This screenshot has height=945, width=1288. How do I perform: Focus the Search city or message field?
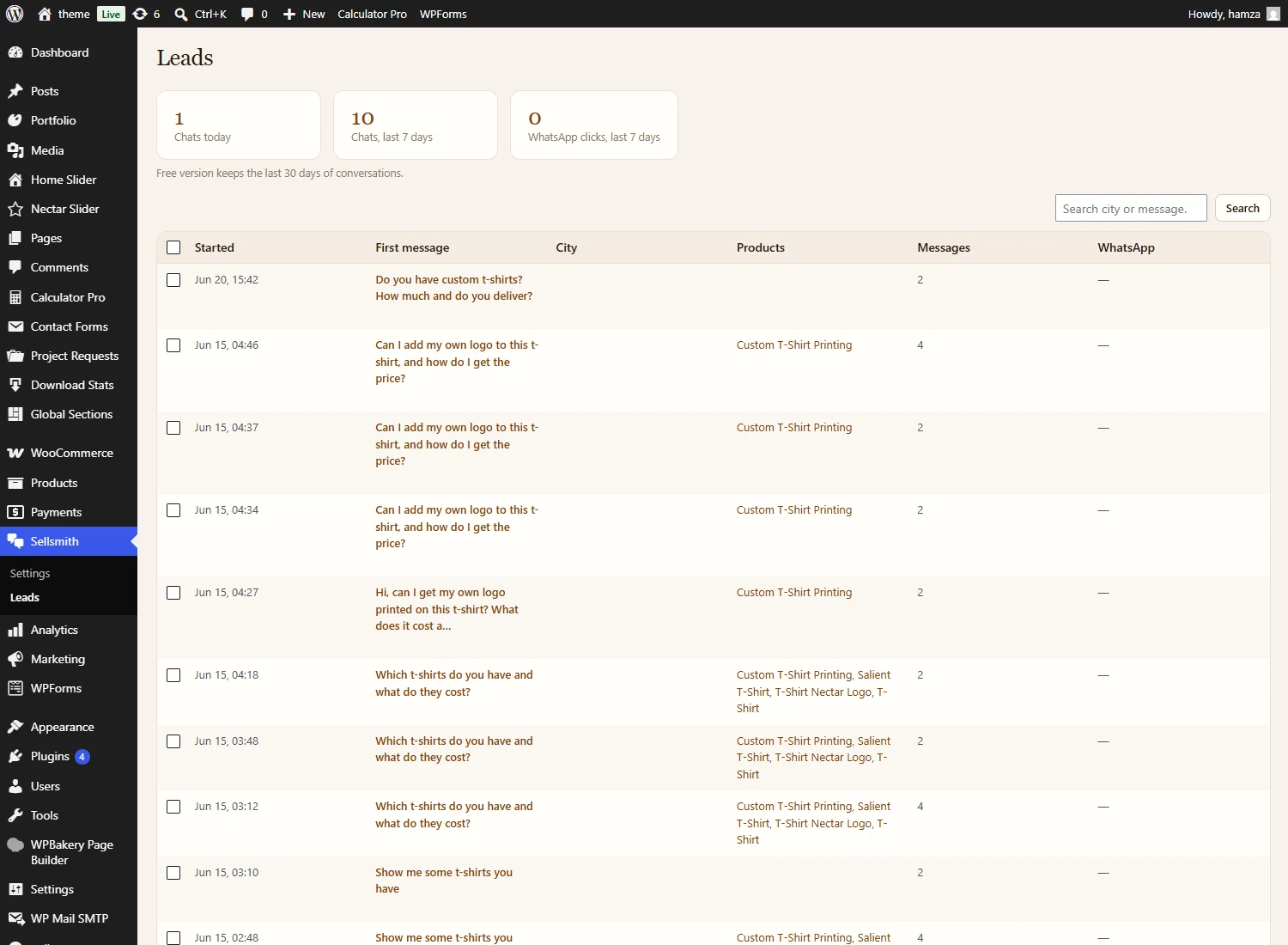[x=1131, y=208]
